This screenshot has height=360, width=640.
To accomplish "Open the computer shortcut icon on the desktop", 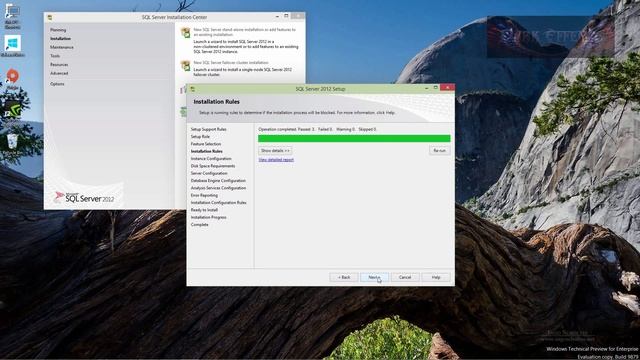I will [x=12, y=12].
